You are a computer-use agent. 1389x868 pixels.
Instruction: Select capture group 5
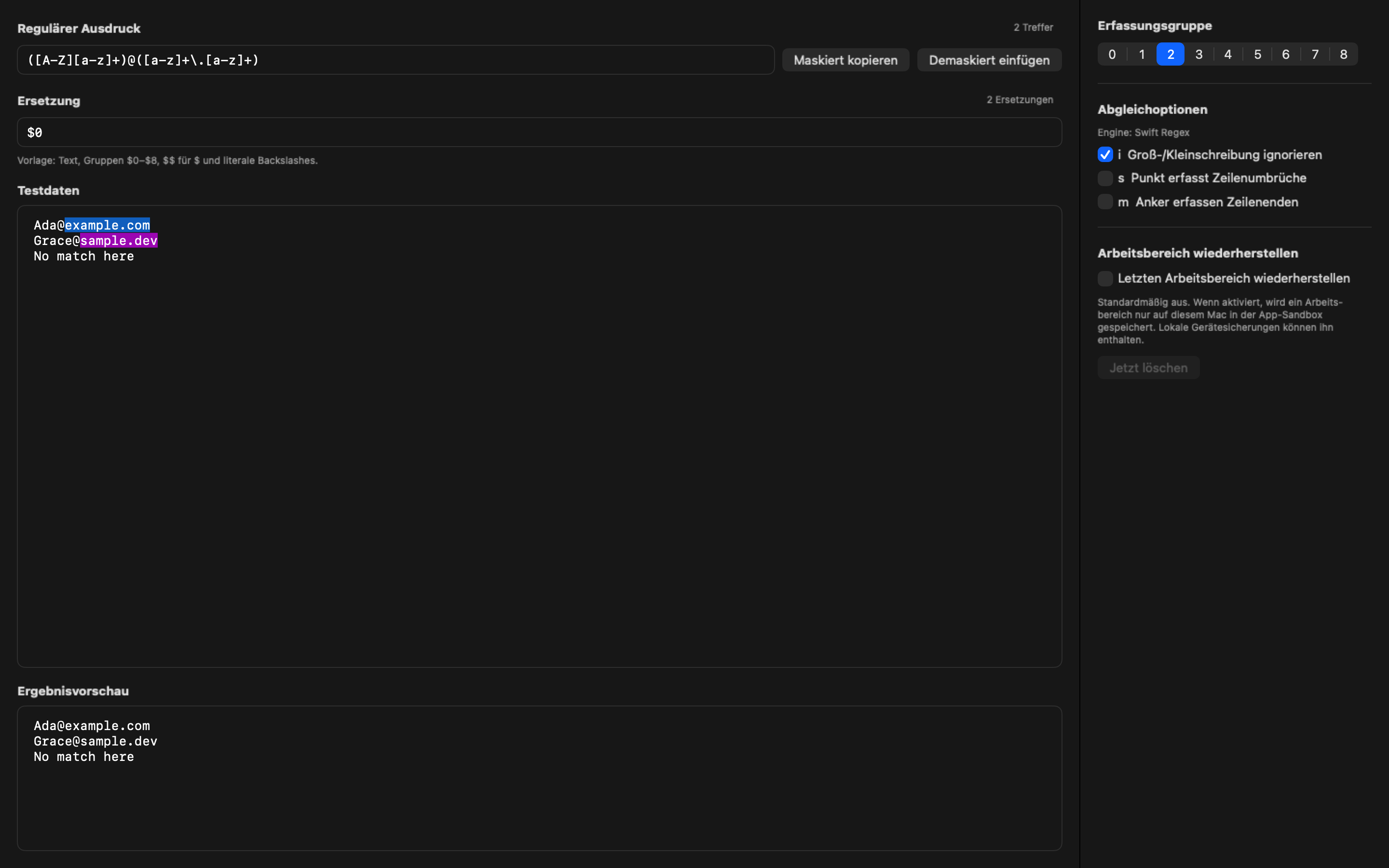[1257, 54]
